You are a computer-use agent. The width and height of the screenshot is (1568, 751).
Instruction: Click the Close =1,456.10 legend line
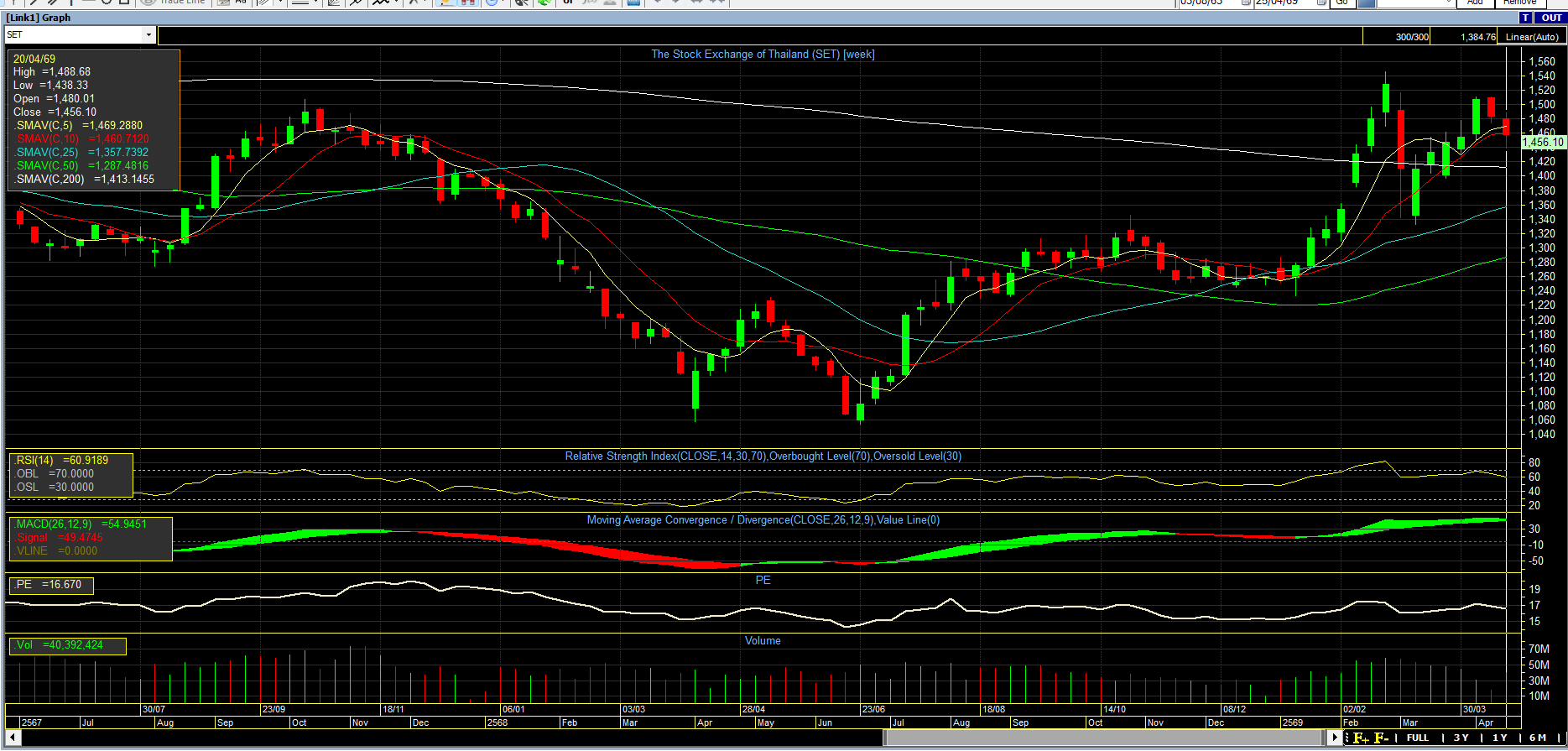pos(55,112)
